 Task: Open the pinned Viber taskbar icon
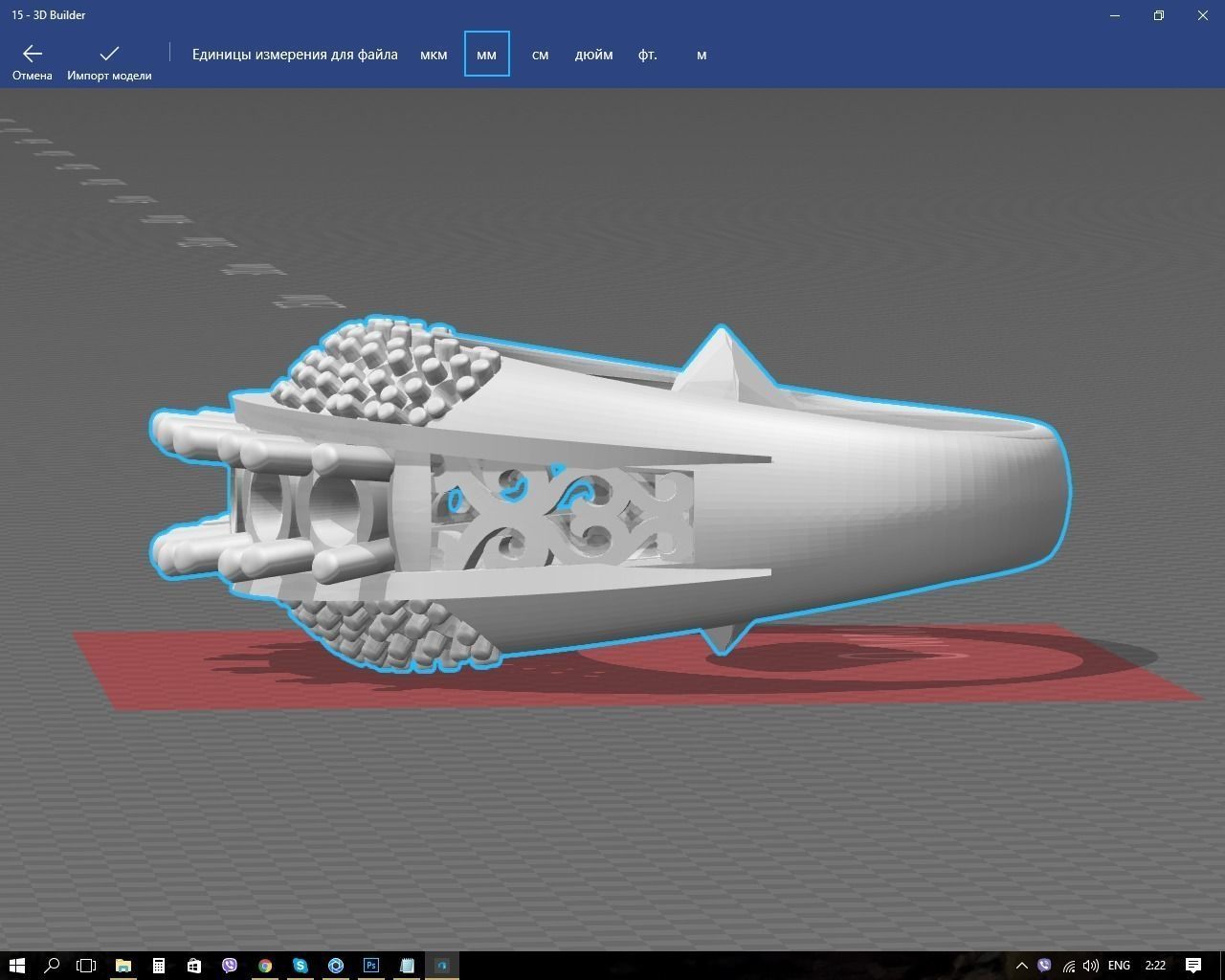click(230, 966)
